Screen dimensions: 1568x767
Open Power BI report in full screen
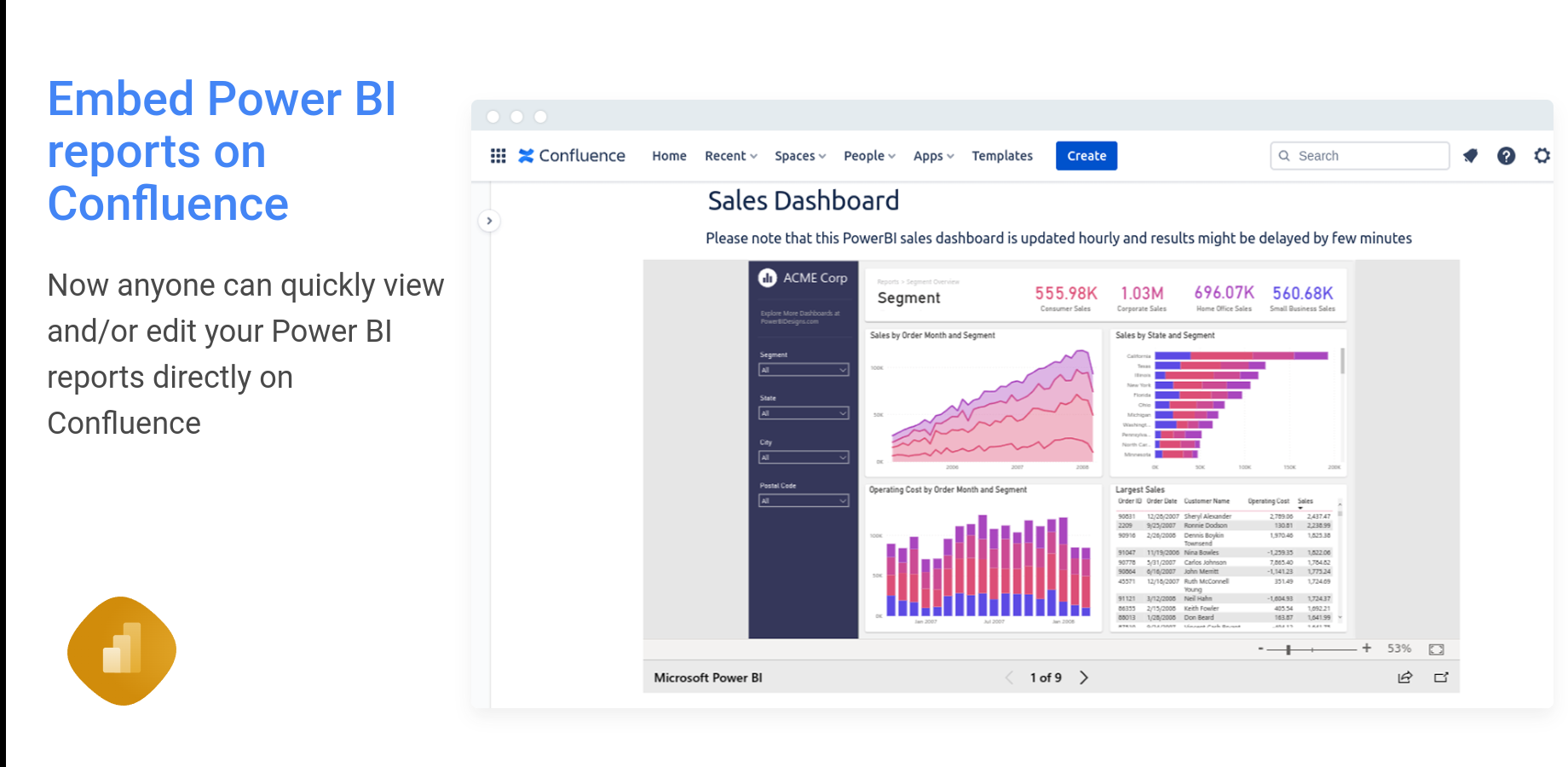pos(1441,678)
